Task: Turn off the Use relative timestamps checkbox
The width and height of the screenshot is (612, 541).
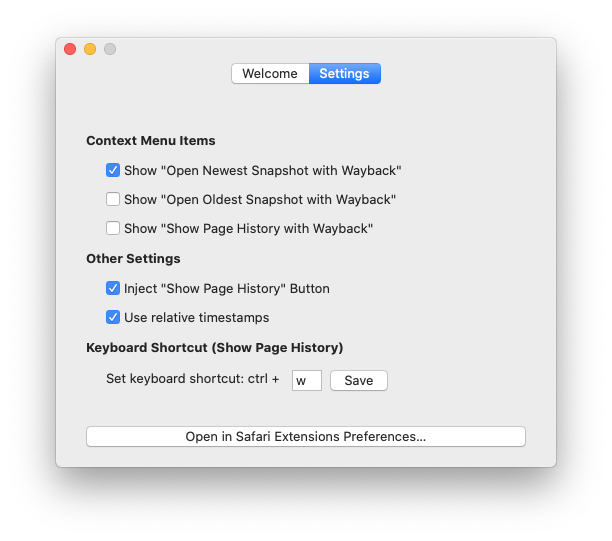Action: (113, 317)
